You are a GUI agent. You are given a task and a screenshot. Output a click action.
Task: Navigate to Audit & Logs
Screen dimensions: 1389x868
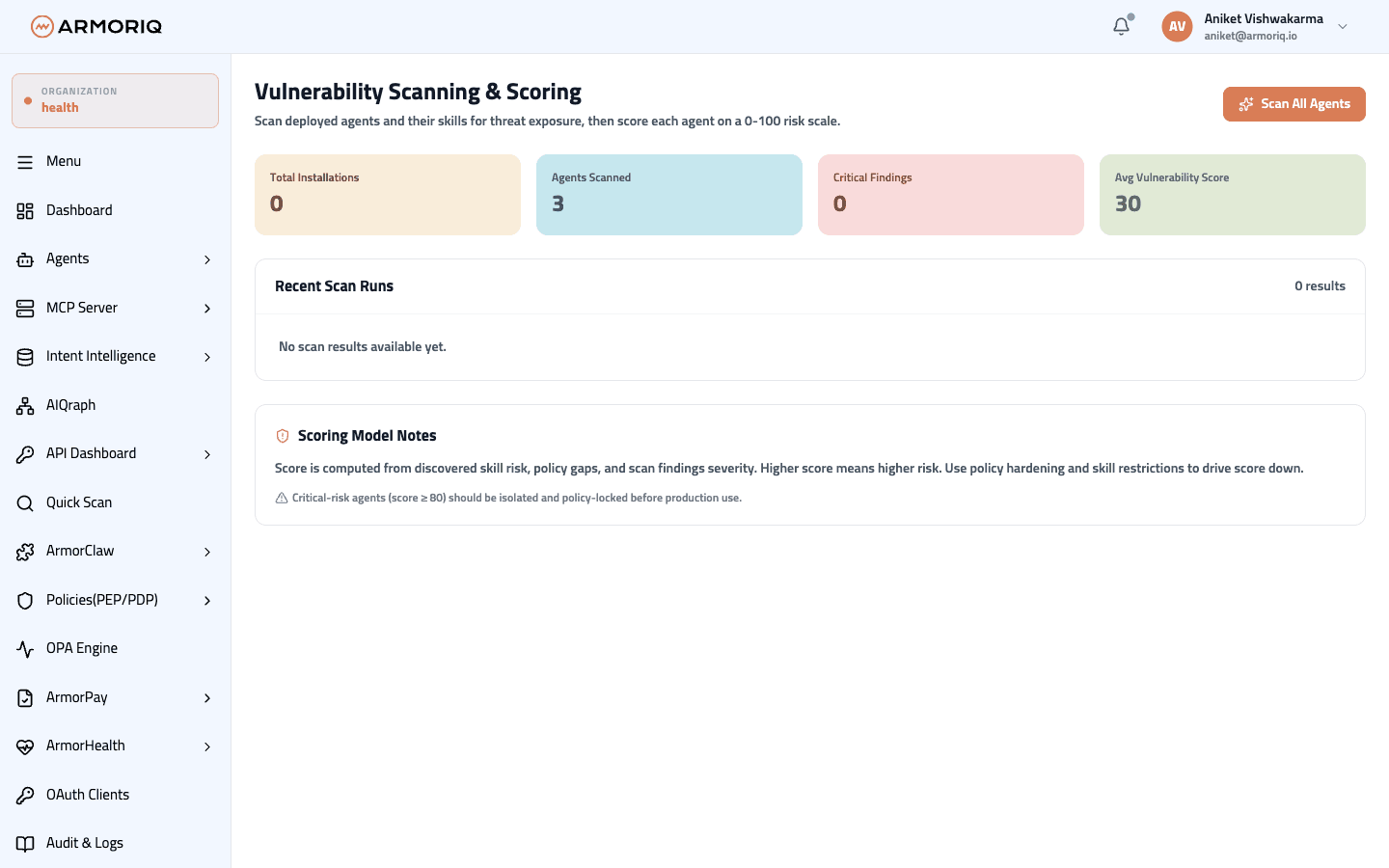click(x=115, y=843)
